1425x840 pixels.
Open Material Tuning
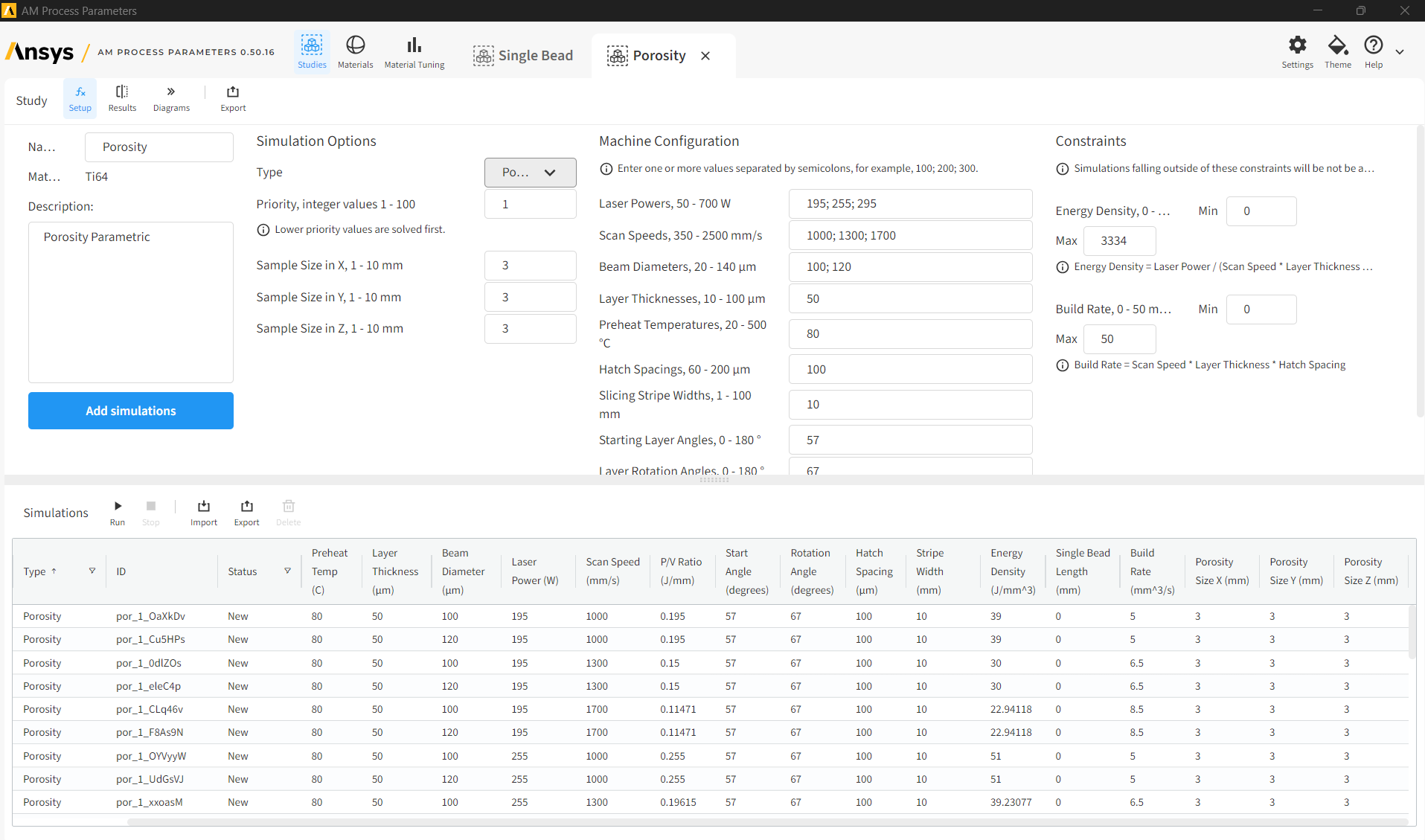[414, 51]
